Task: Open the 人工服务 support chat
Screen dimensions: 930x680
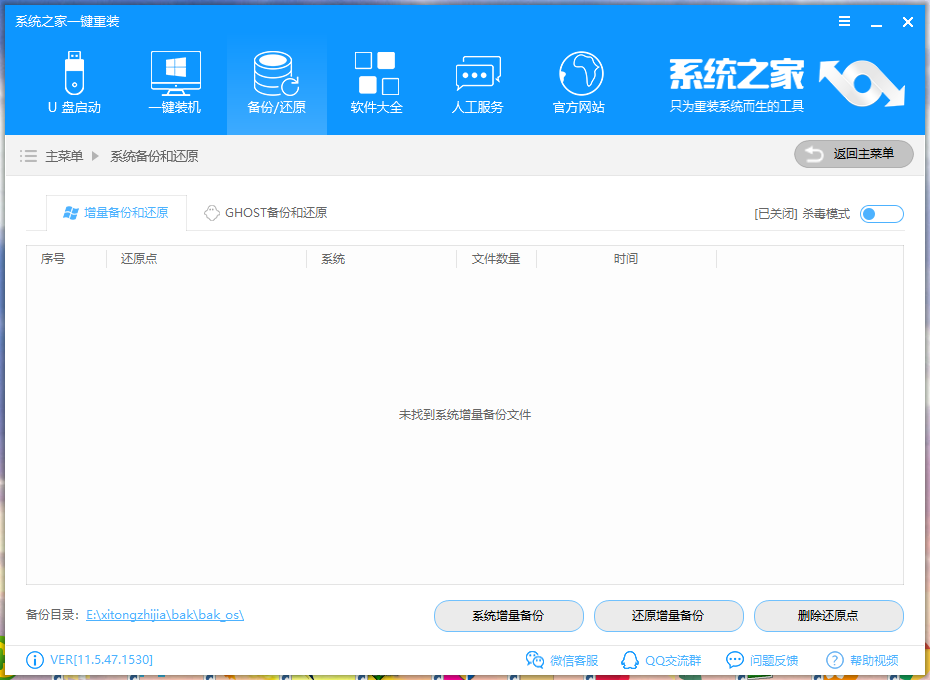Action: (477, 82)
